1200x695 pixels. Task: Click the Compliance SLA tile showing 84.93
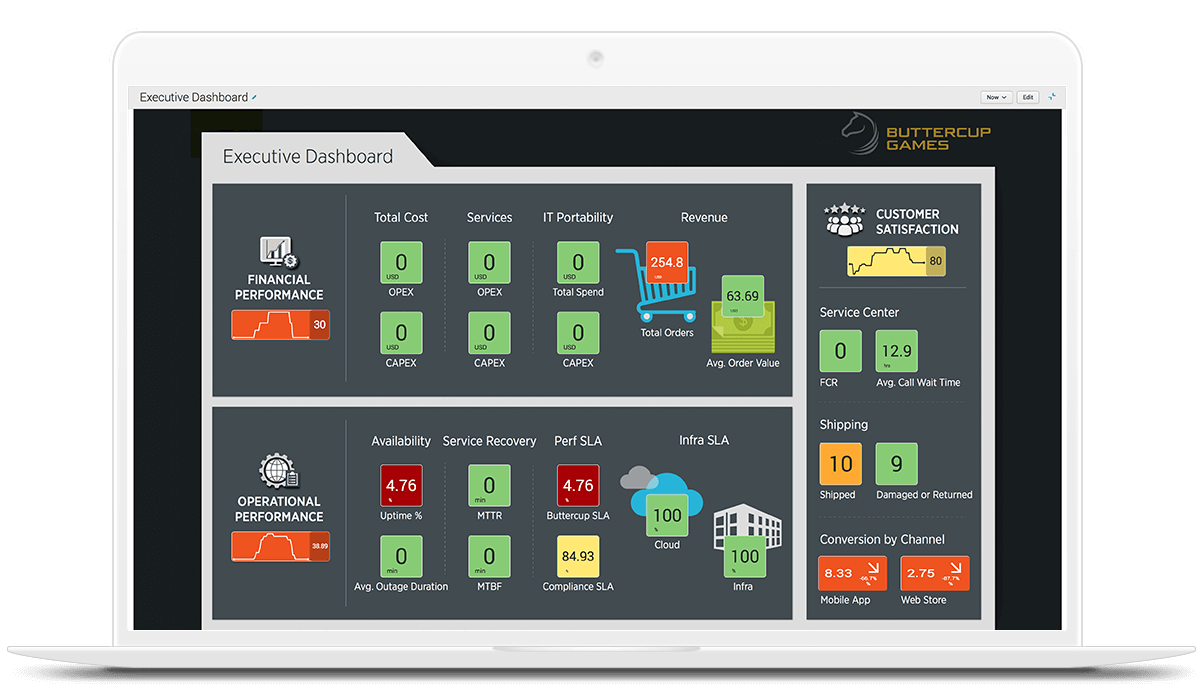[578, 557]
